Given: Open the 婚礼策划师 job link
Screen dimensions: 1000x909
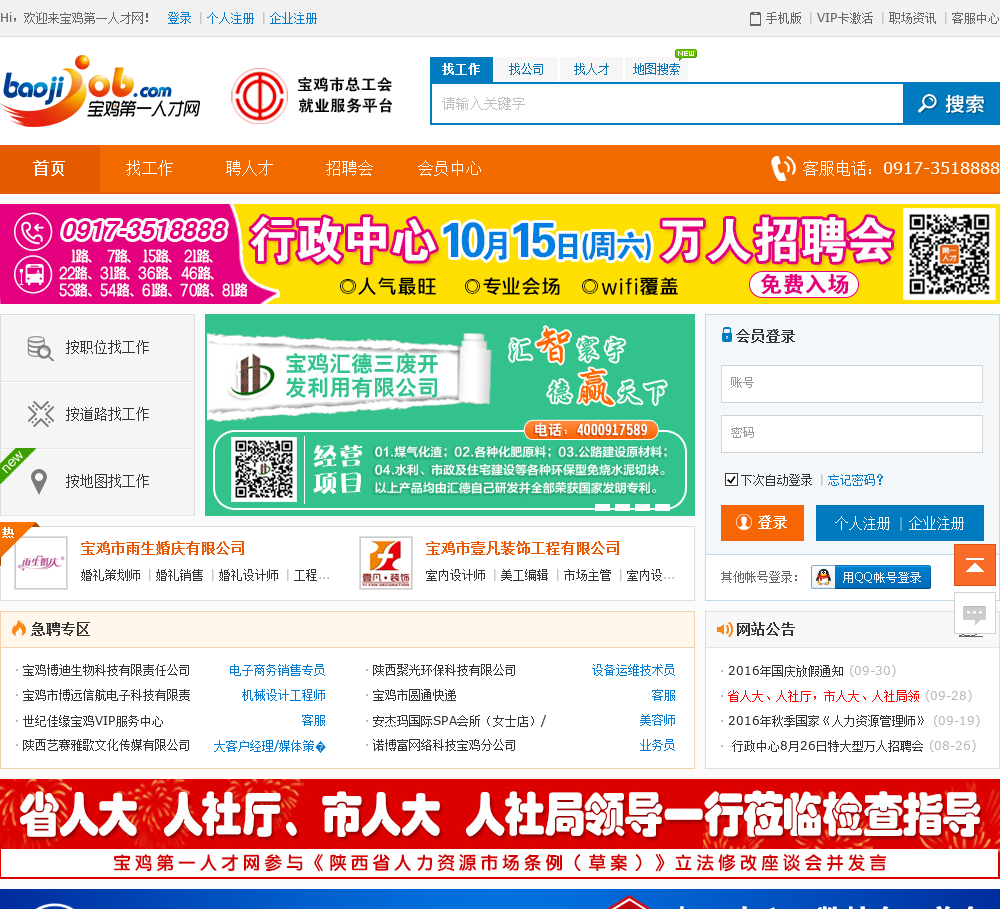Looking at the screenshot, I should click(x=110, y=575).
